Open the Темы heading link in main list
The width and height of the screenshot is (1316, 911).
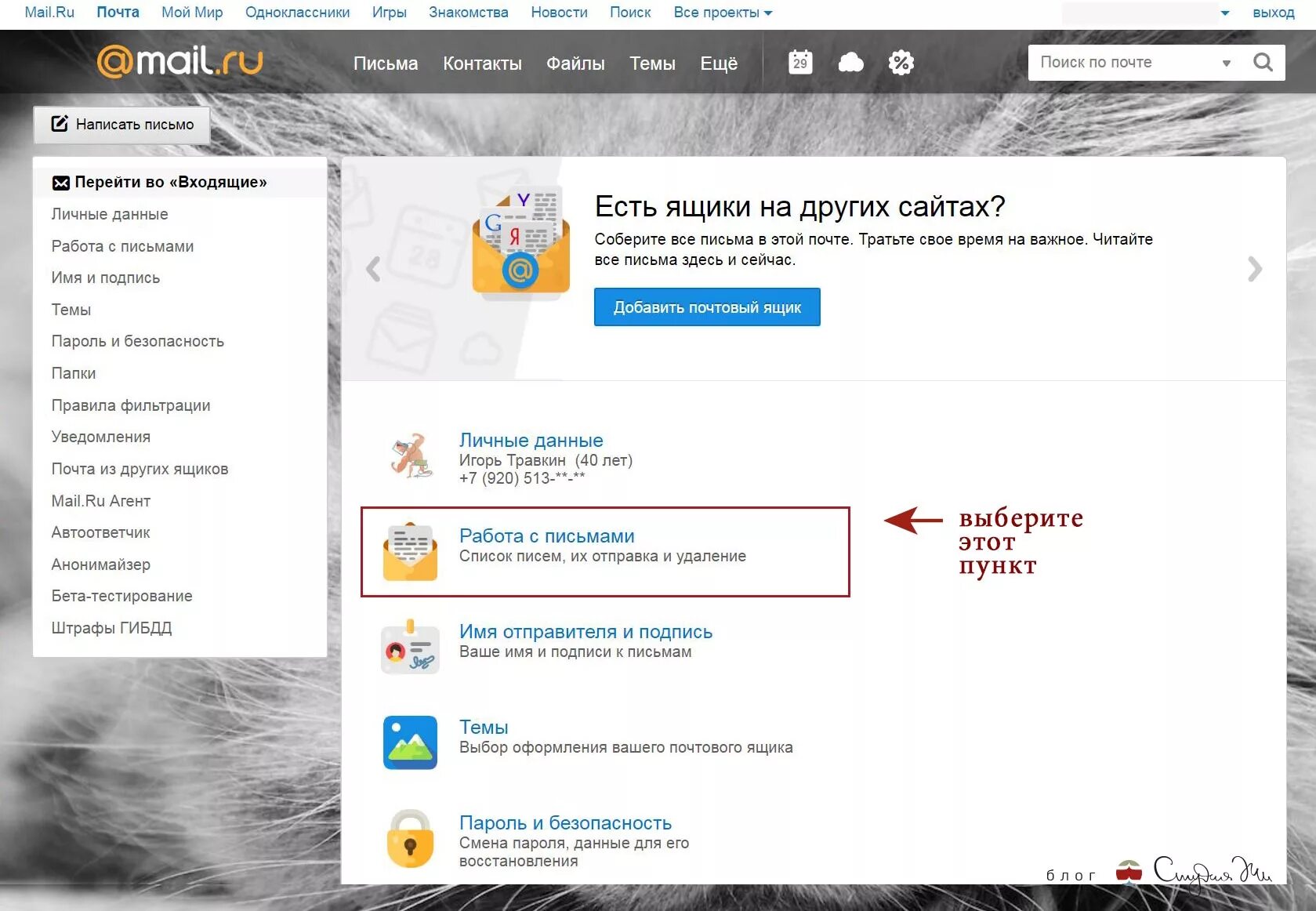pos(484,727)
